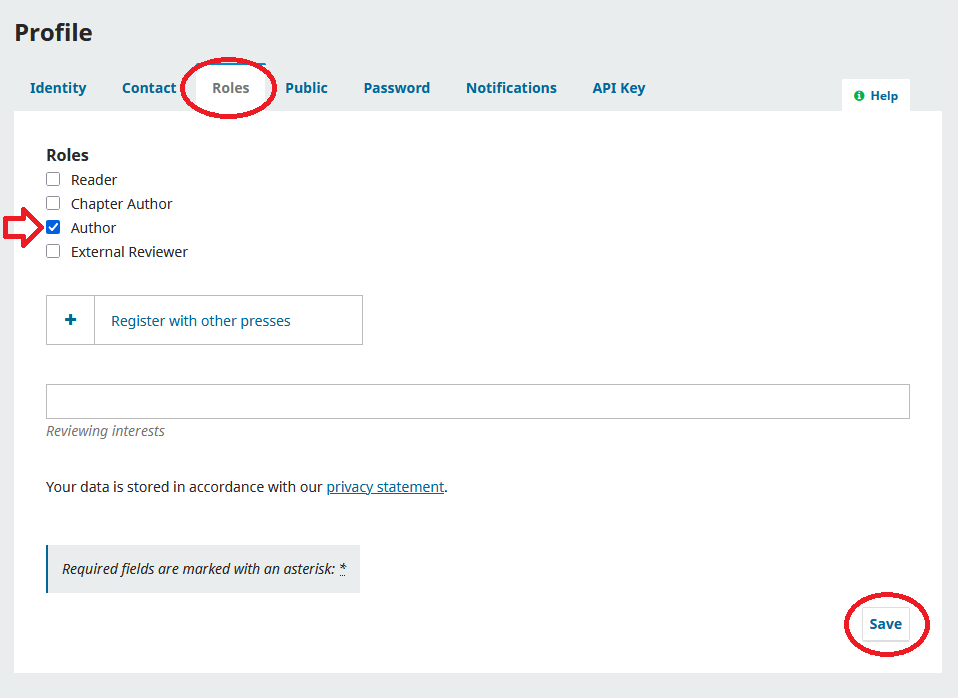958x698 pixels.
Task: Open the Identity tab
Action: click(x=58, y=88)
